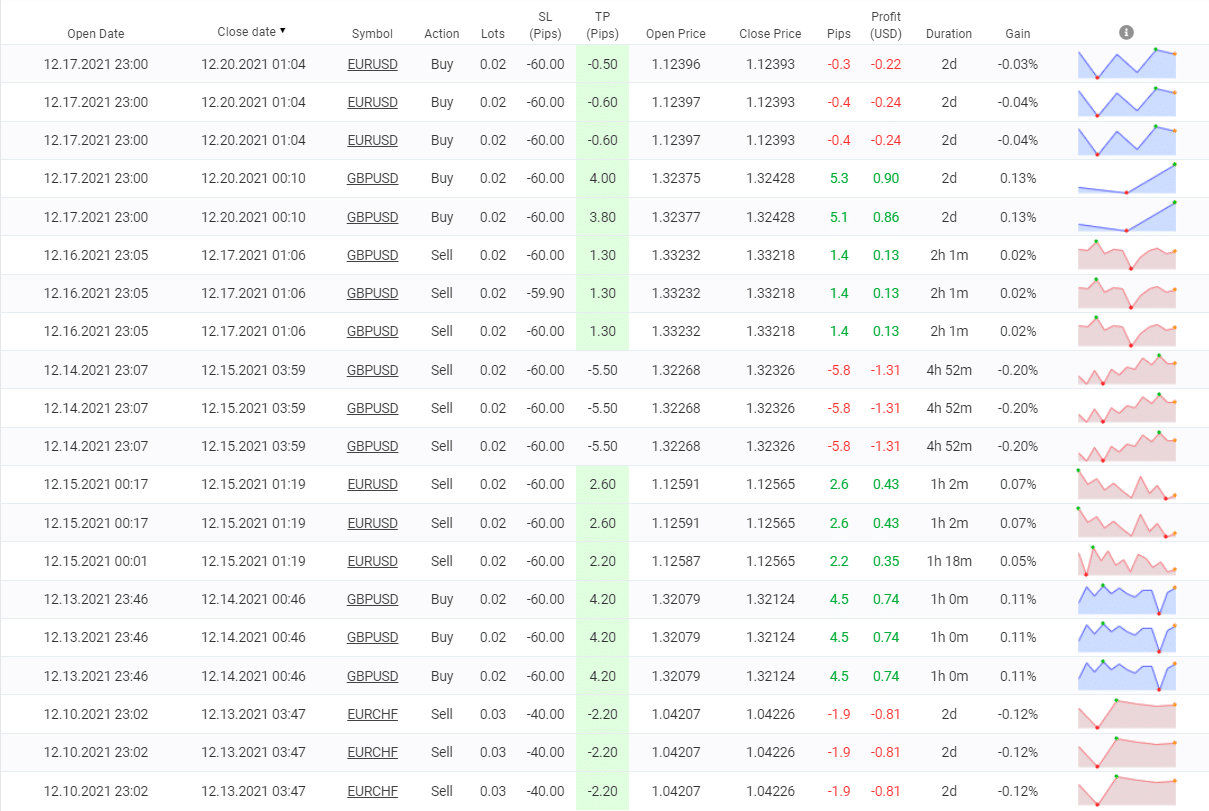Open the mini chart for the 1h 18m trade
The height and width of the screenshot is (811, 1209).
[1126, 561]
